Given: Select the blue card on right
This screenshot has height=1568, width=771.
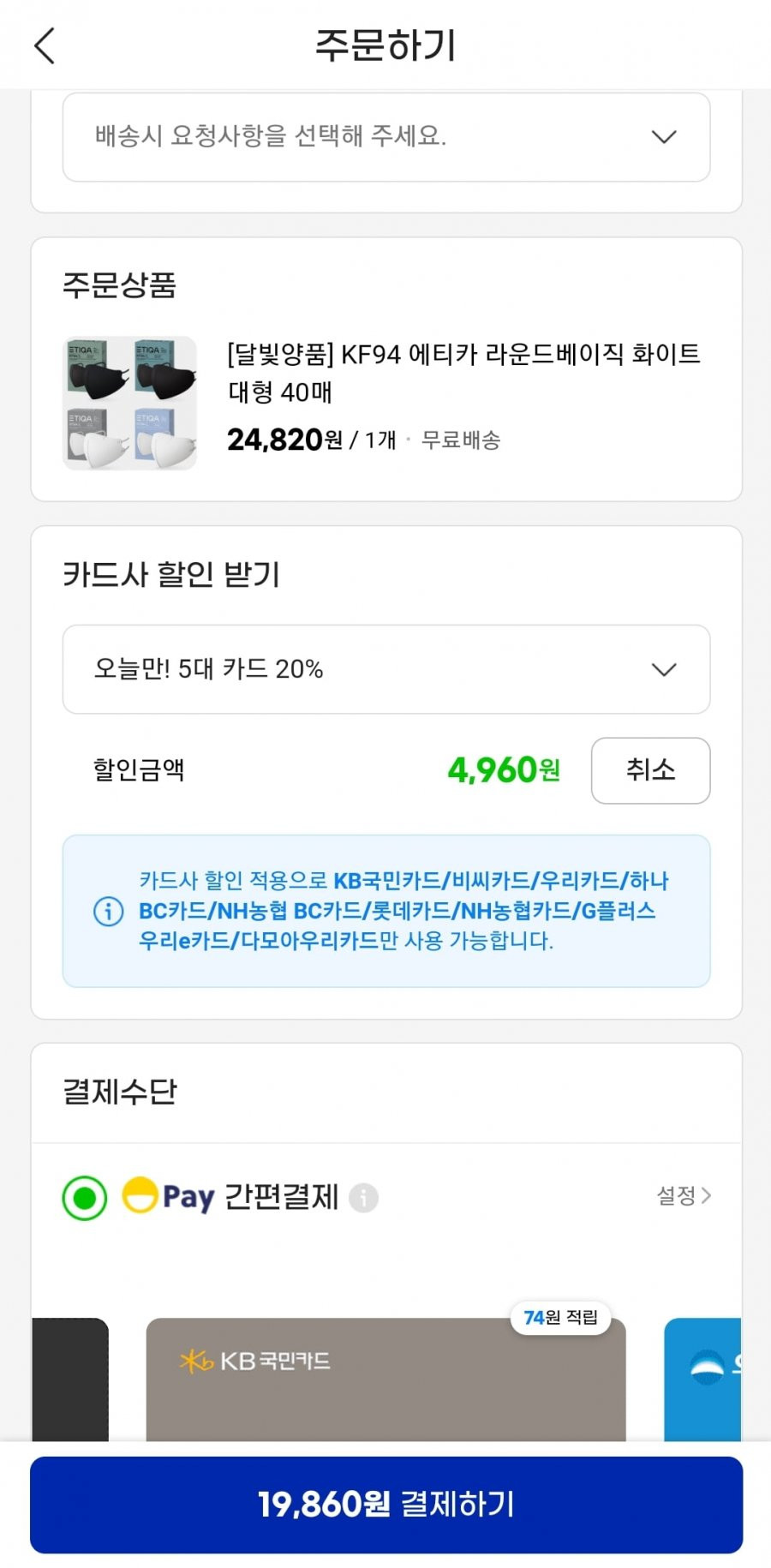Looking at the screenshot, I should pyautogui.click(x=702, y=1379).
